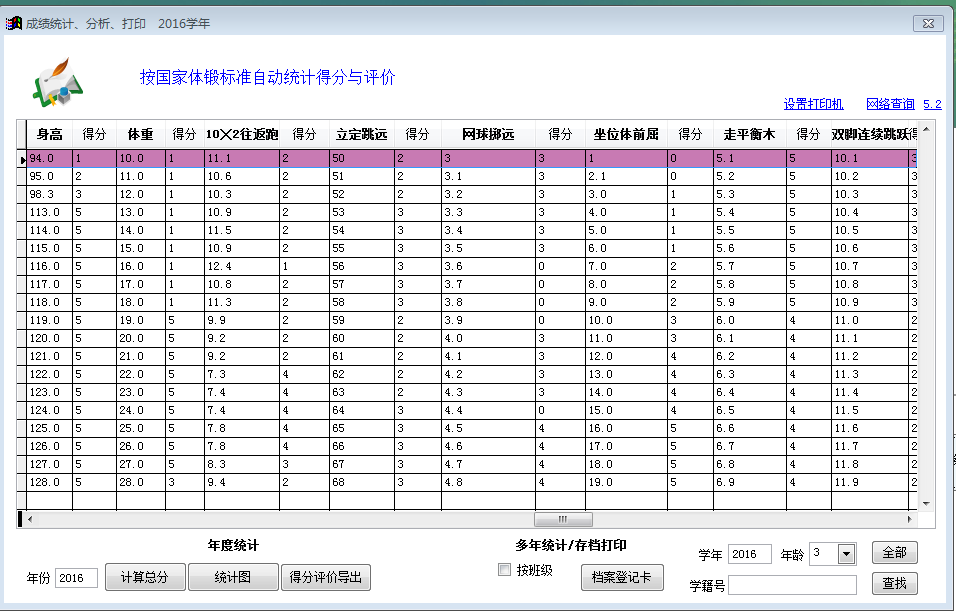956x612 pixels.
Task: Select the 往返跑 cell 8.3
Action: tap(241, 464)
